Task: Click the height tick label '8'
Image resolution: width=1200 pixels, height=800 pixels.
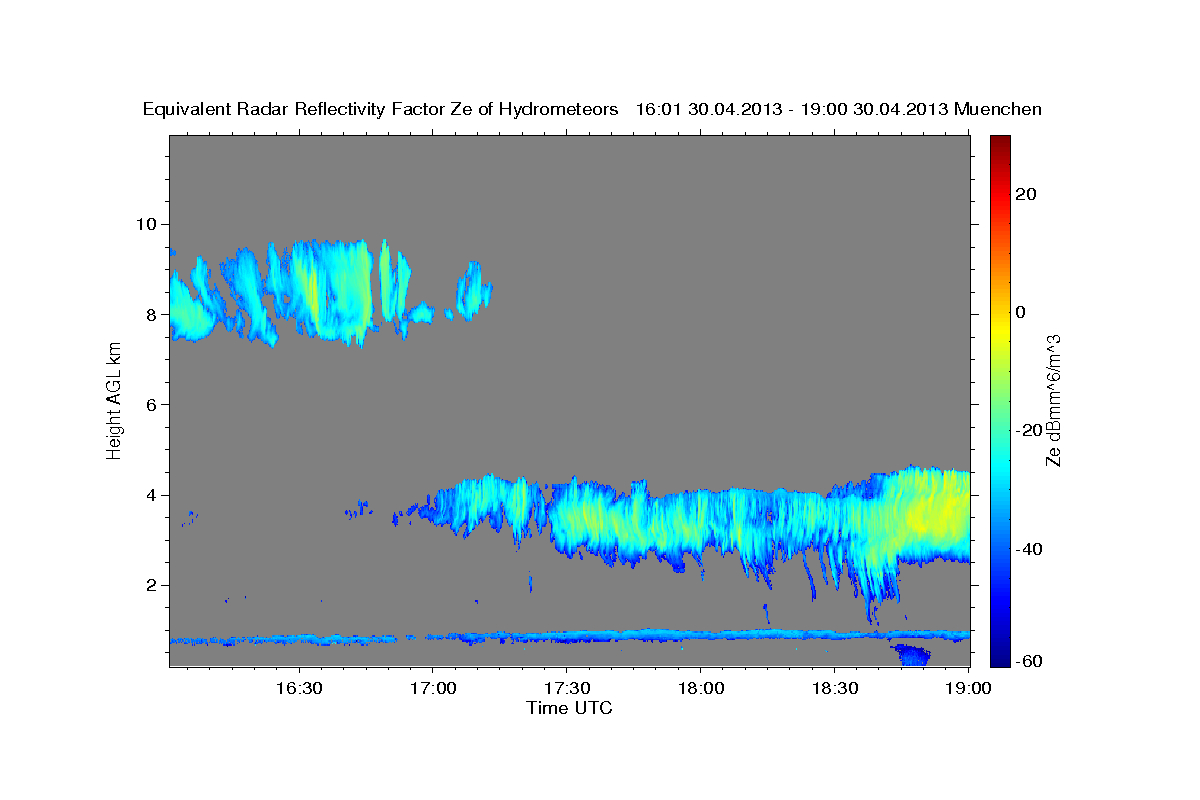Action: pyautogui.click(x=153, y=314)
